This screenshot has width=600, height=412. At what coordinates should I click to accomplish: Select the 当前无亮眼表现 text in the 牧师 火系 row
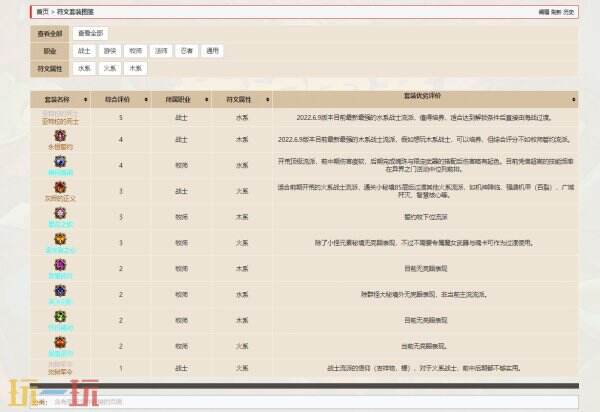pos(424,346)
